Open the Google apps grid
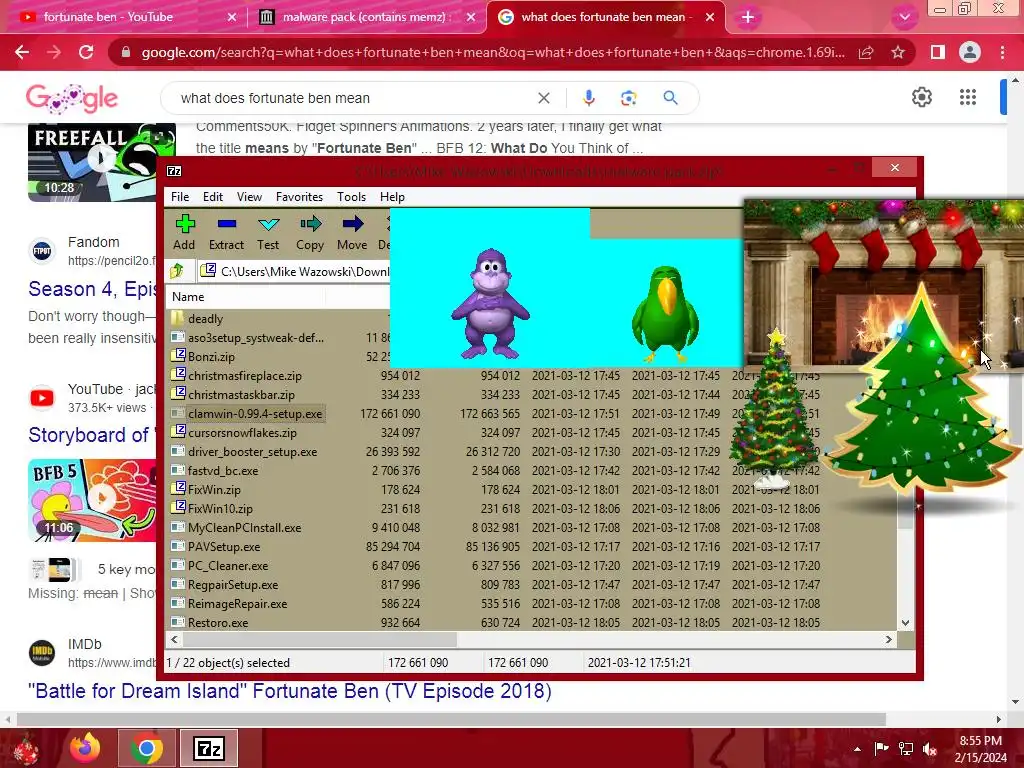 pos(968,97)
